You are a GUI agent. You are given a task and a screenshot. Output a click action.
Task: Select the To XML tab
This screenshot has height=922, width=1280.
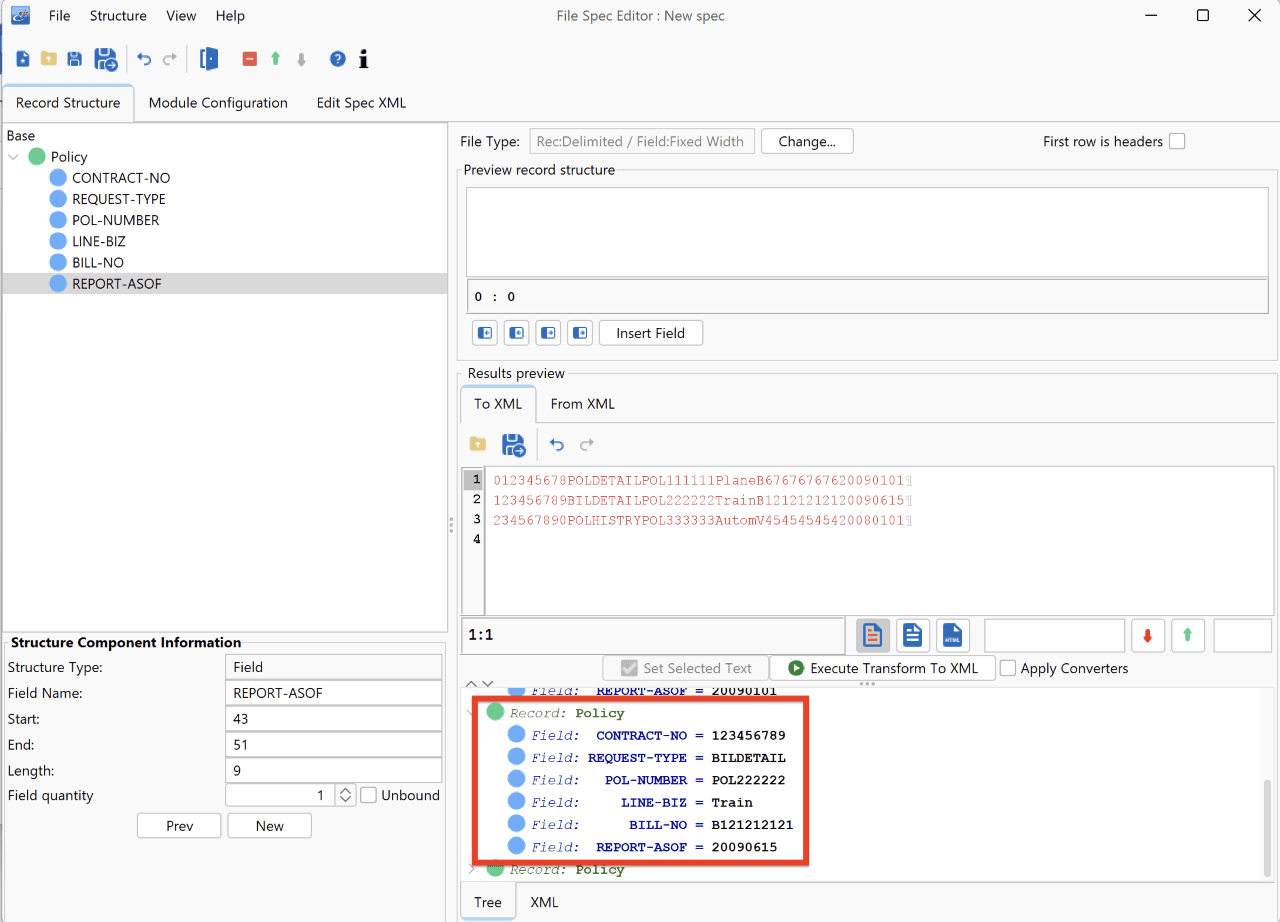point(498,404)
